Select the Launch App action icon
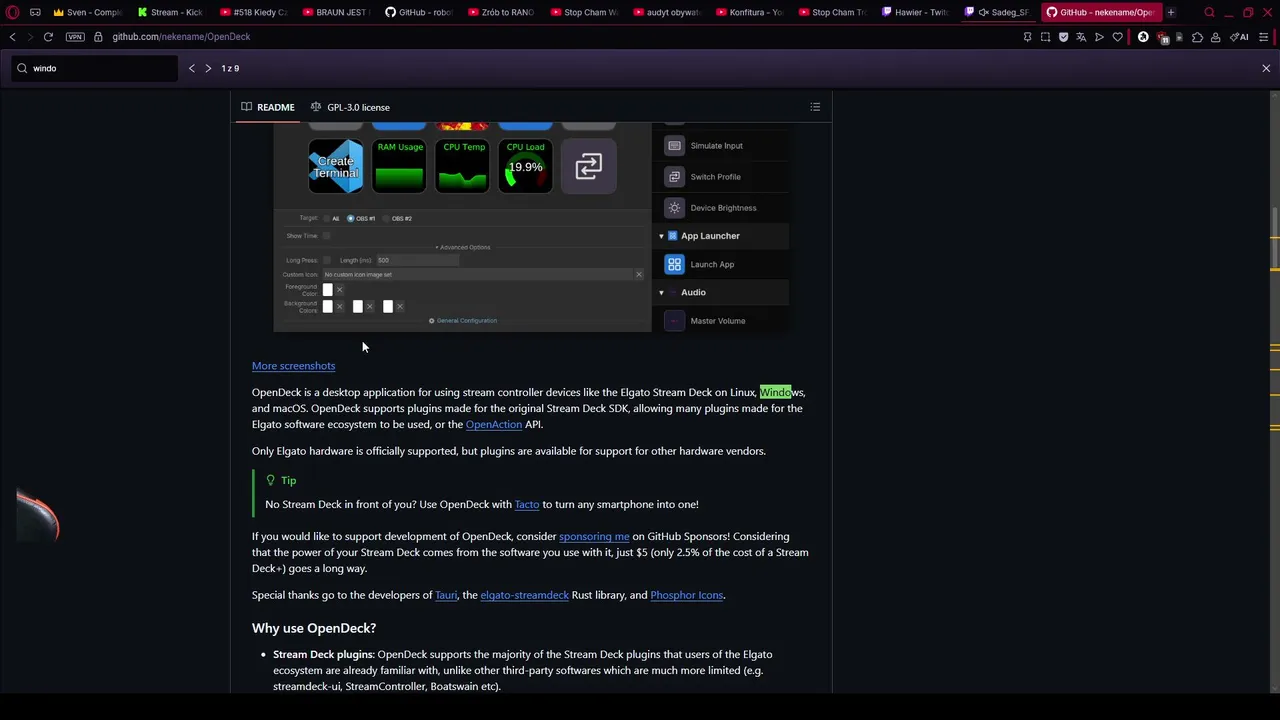Screen dimensions: 1280x720 point(674,265)
